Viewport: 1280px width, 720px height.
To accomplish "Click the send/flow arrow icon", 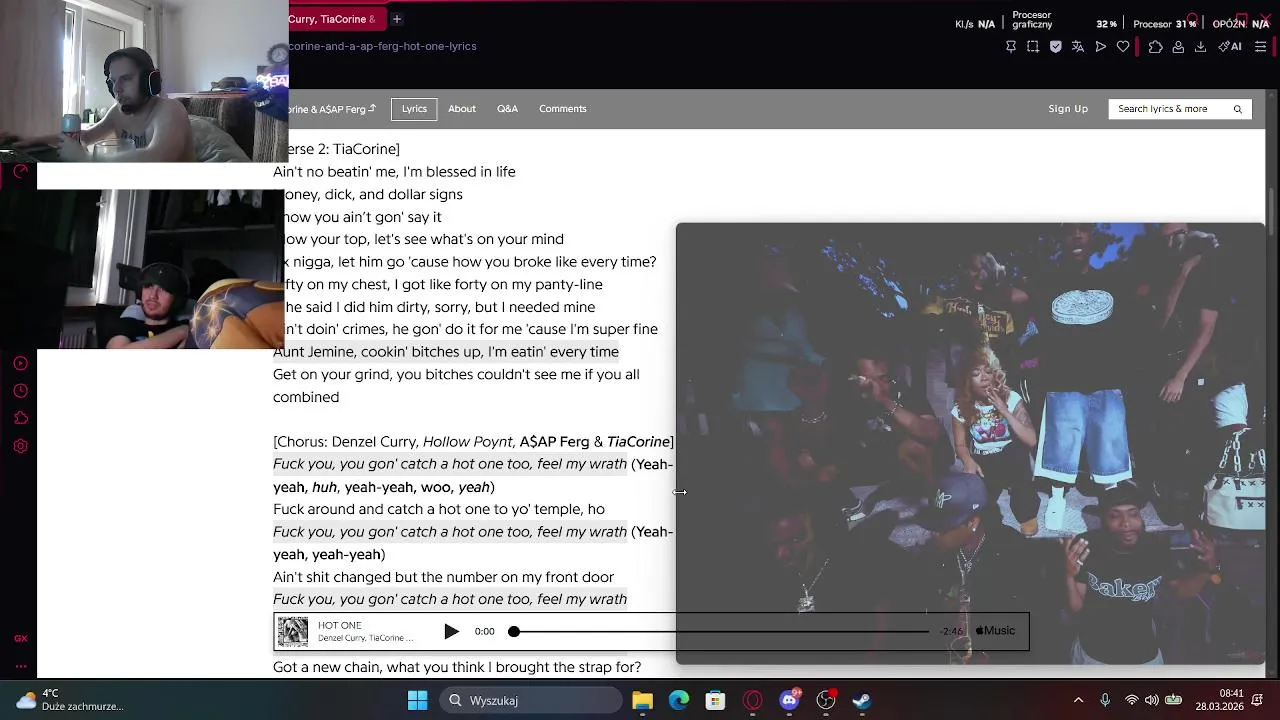I will 1100,46.
